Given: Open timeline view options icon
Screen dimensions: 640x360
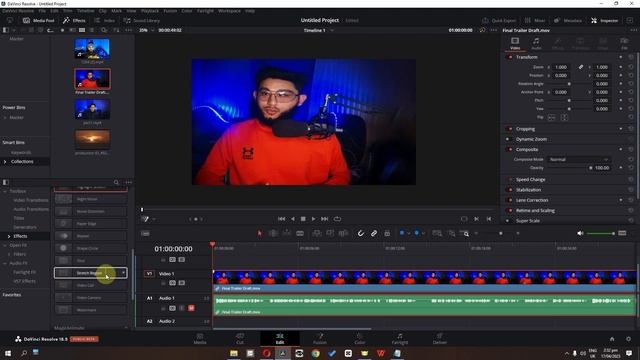Looking at the screenshot, I should click(x=145, y=233).
